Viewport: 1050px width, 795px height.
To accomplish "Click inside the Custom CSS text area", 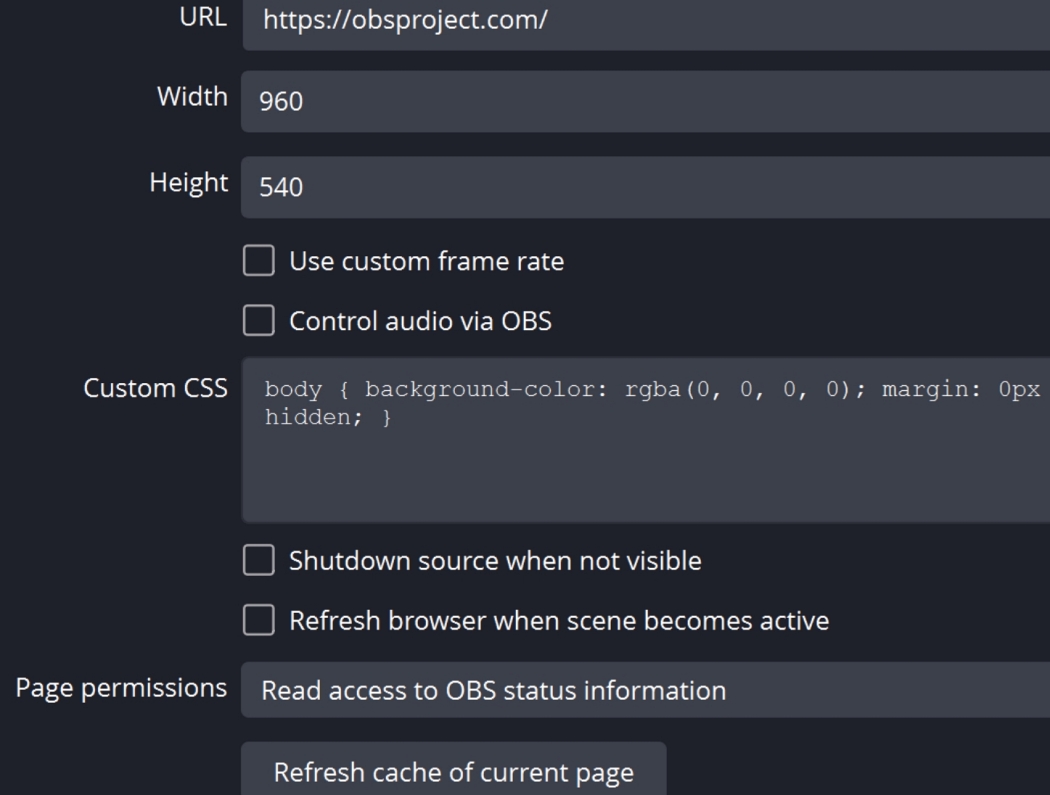I will 646,439.
